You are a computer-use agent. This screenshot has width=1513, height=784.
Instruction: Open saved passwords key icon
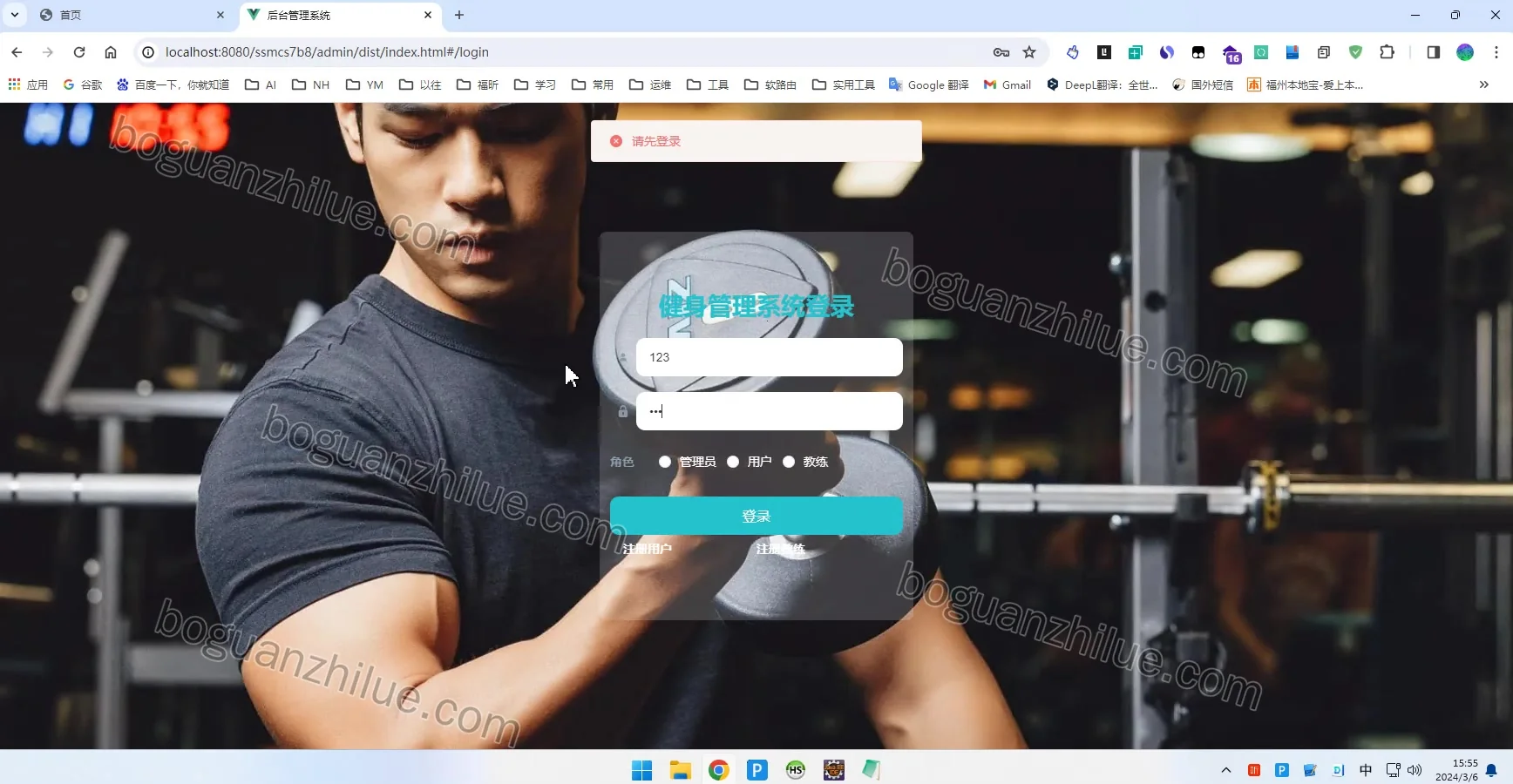[1001, 52]
